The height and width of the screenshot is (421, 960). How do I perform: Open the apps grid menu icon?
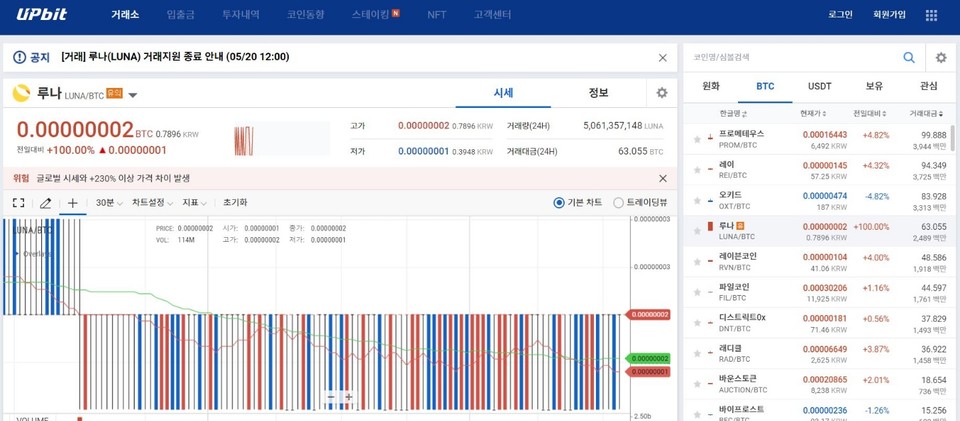coord(931,15)
